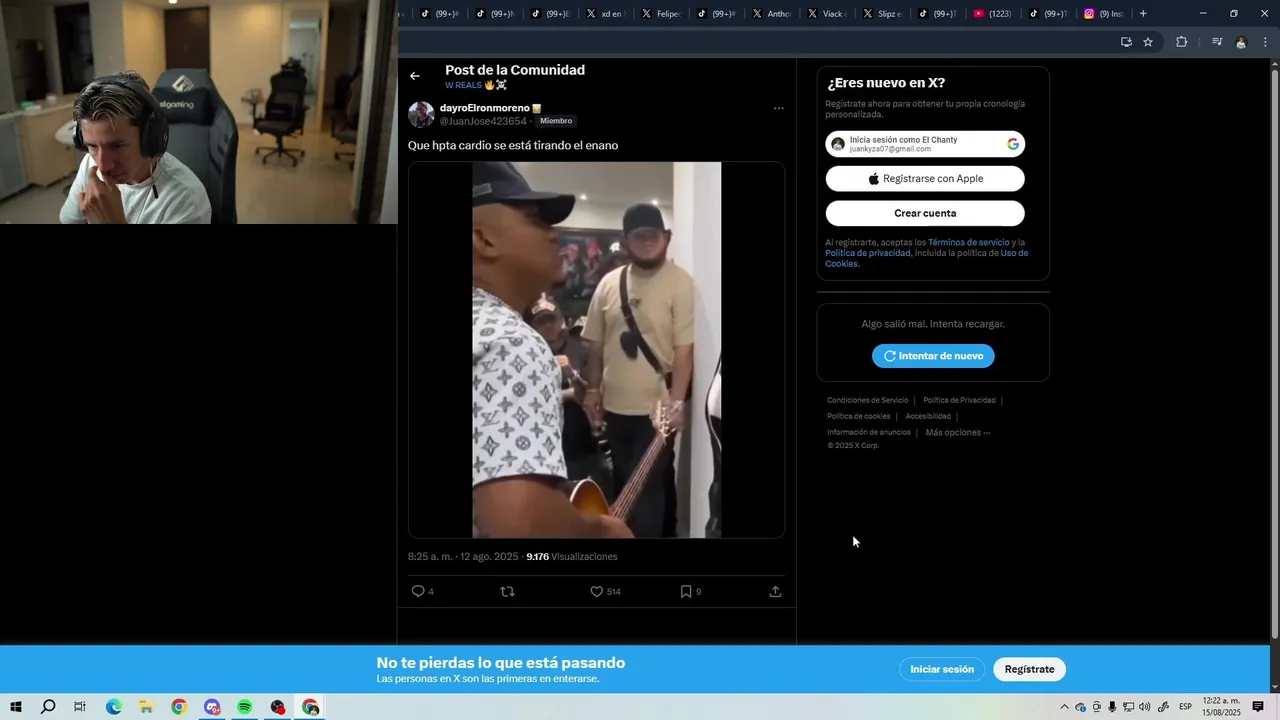
Task: Open the post's three-dot options menu
Action: [778, 108]
